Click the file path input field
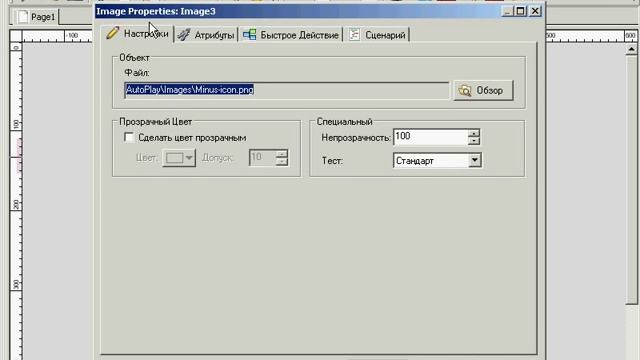The height and width of the screenshot is (360, 640). click(x=287, y=90)
